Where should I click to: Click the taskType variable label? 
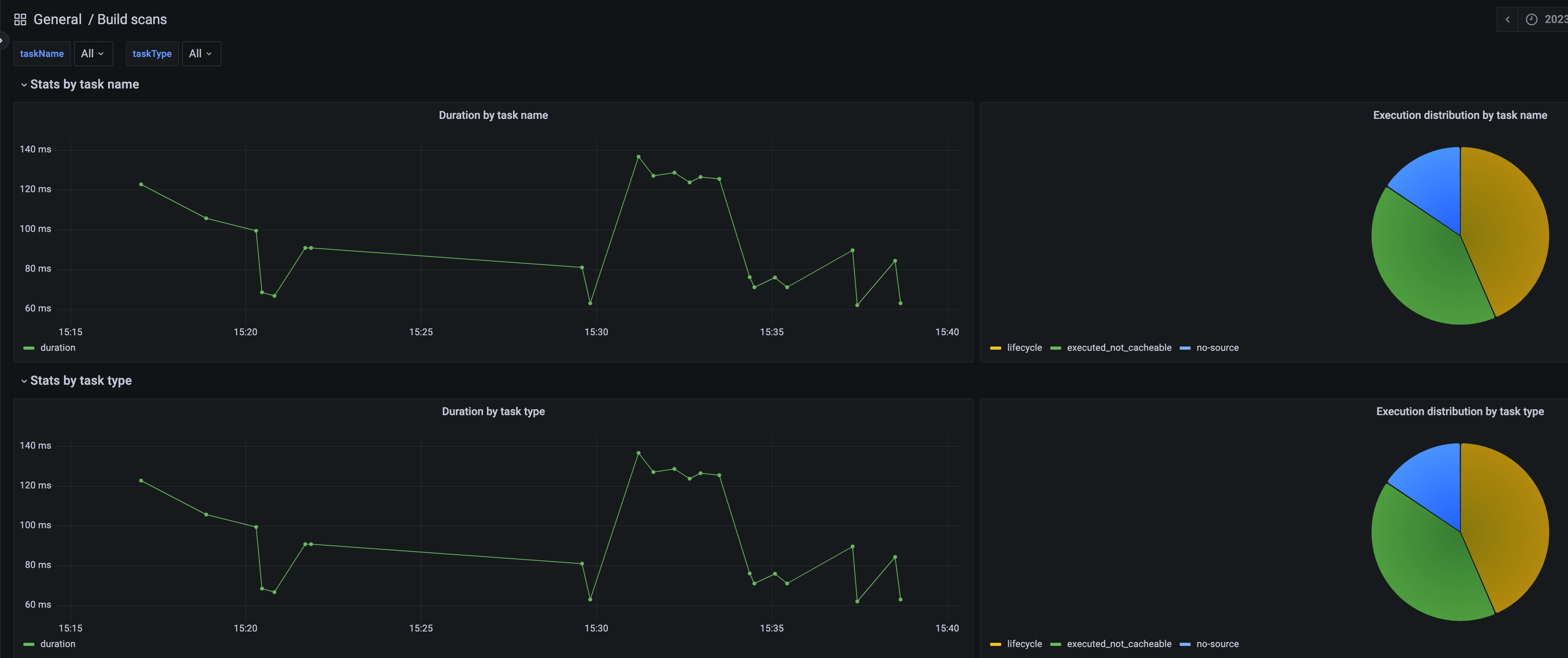click(x=152, y=53)
